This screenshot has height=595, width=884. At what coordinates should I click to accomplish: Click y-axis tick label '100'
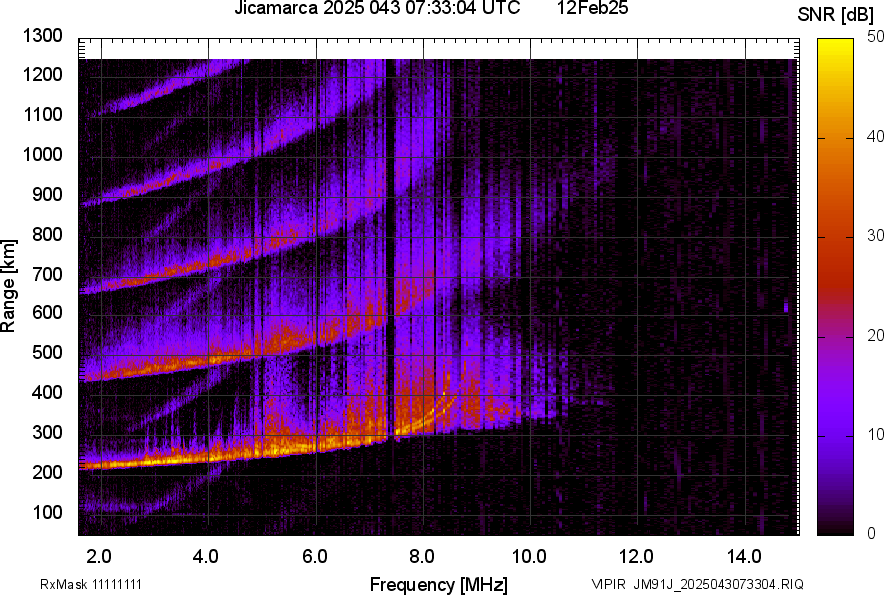pos(47,512)
